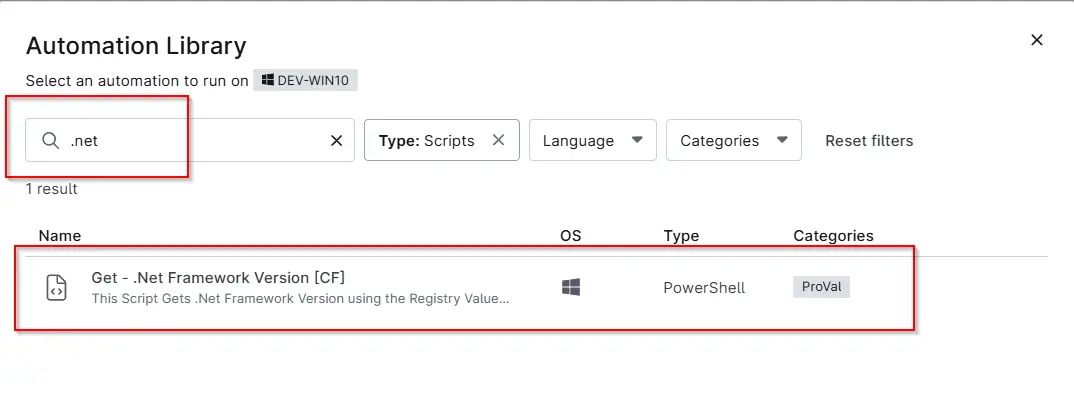This screenshot has height=404, width=1074.
Task: Click the magnifying glass search icon
Action: (x=50, y=140)
